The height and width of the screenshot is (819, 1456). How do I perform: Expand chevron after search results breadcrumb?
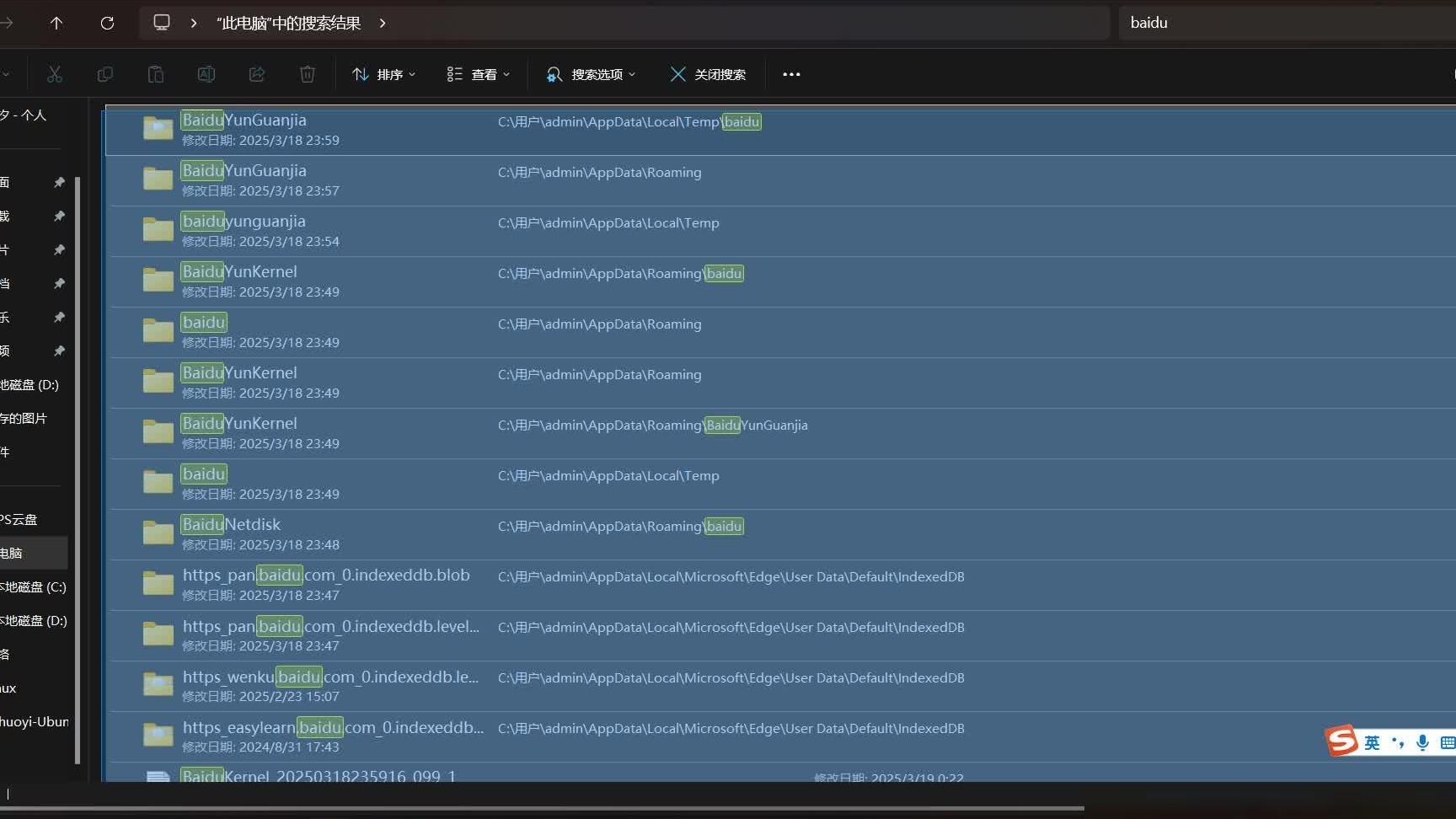coord(383,23)
